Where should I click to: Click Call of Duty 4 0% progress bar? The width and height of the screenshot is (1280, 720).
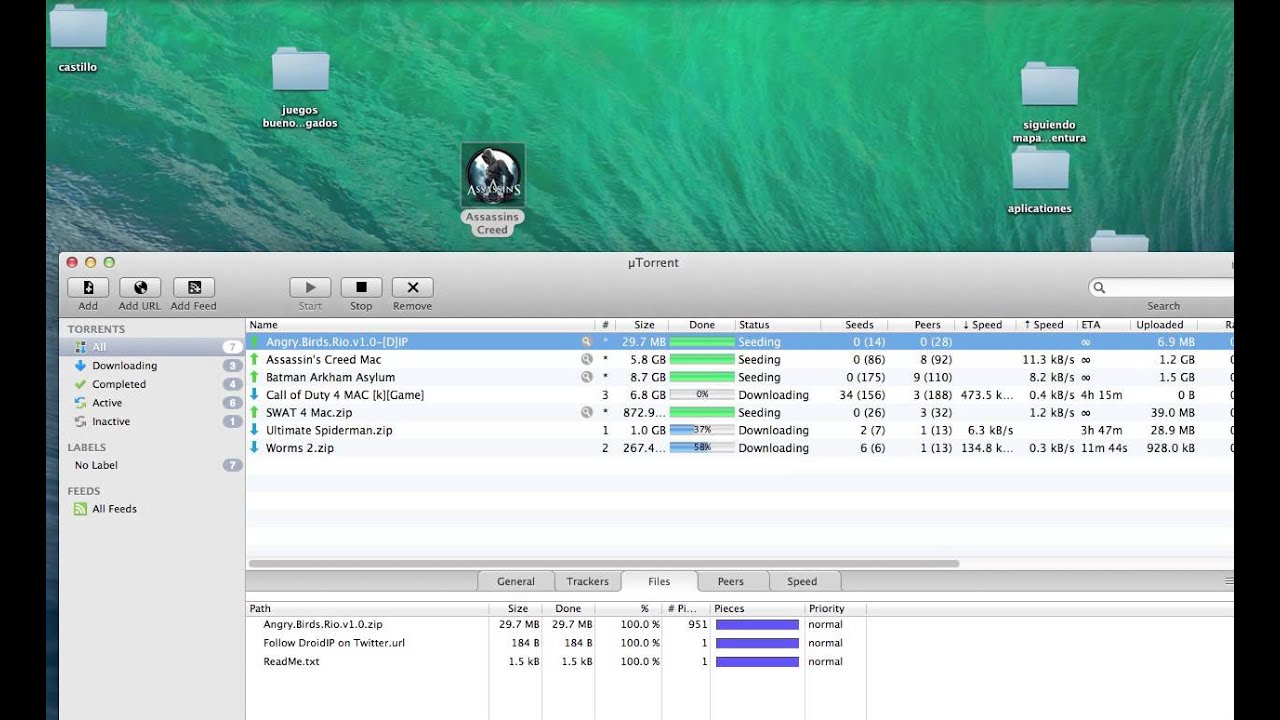[x=702, y=395]
